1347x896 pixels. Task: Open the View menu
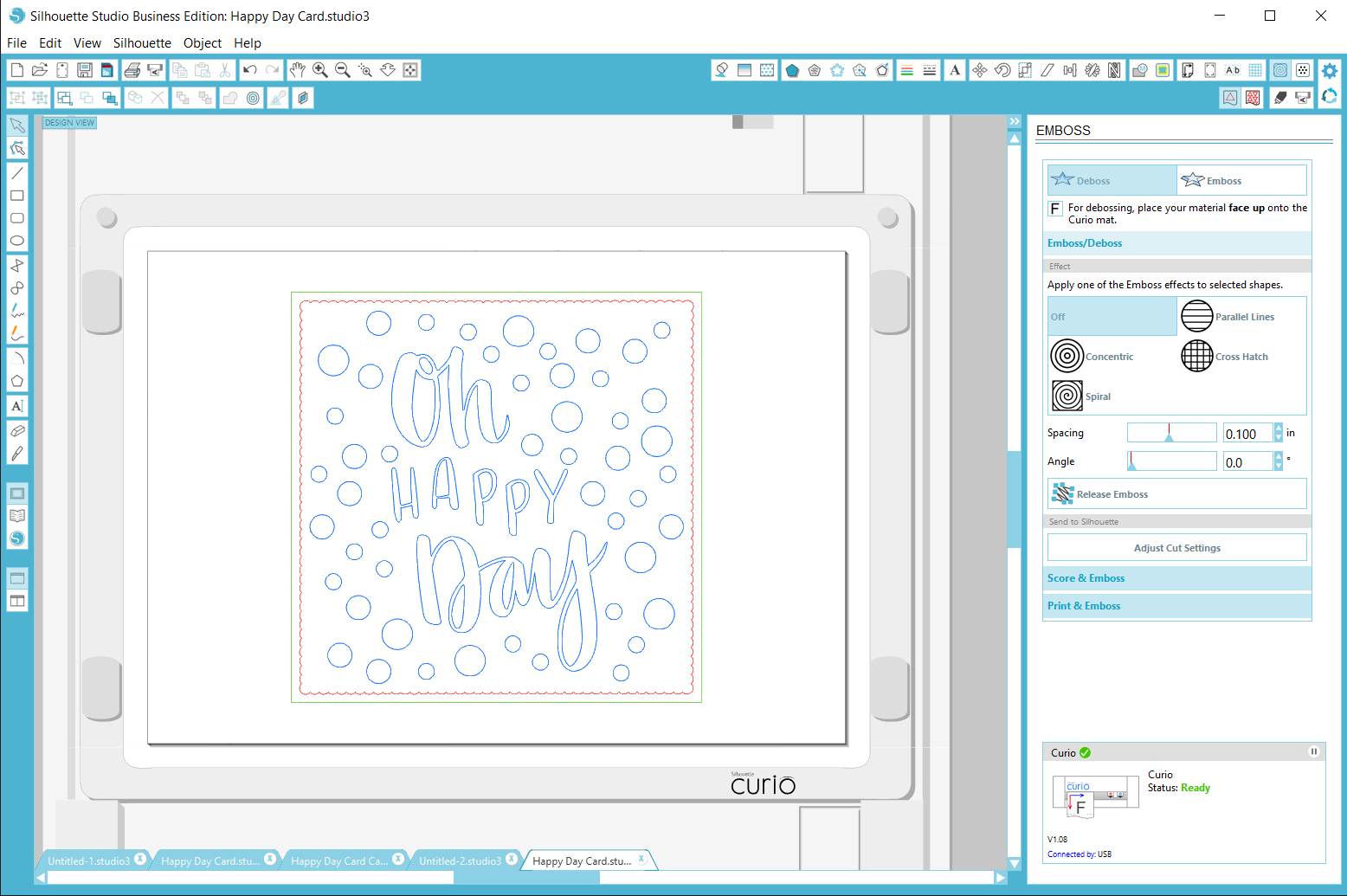click(87, 42)
